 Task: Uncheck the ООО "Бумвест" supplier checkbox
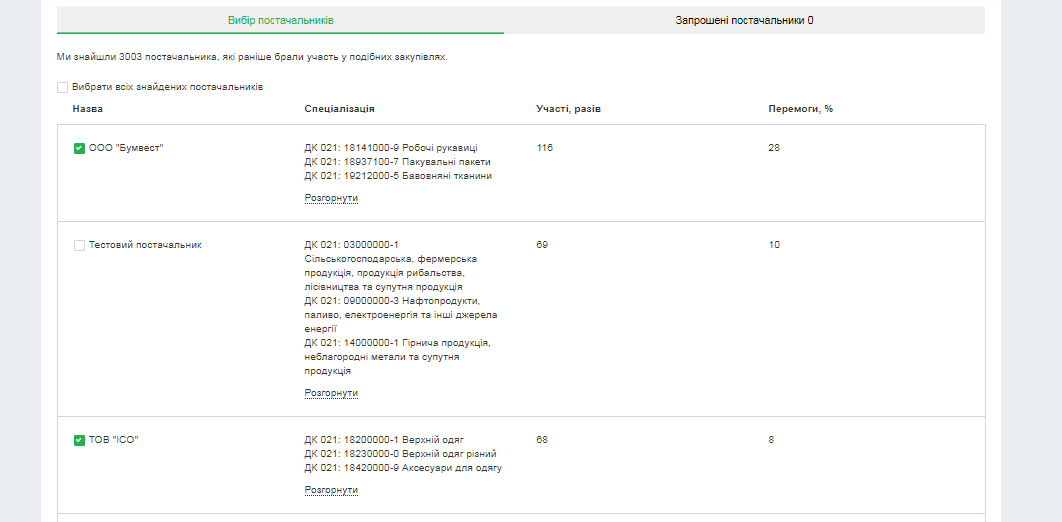[x=80, y=149]
